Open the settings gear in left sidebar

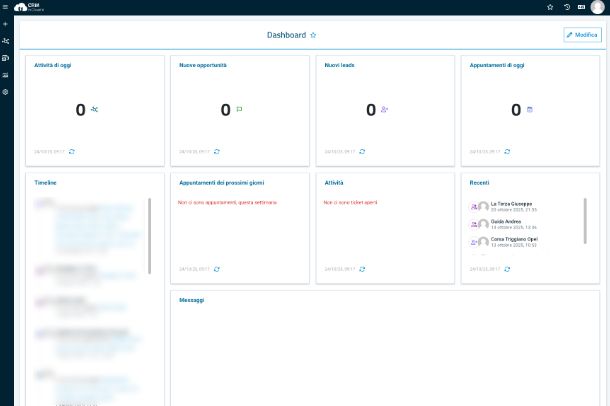(x=6, y=92)
